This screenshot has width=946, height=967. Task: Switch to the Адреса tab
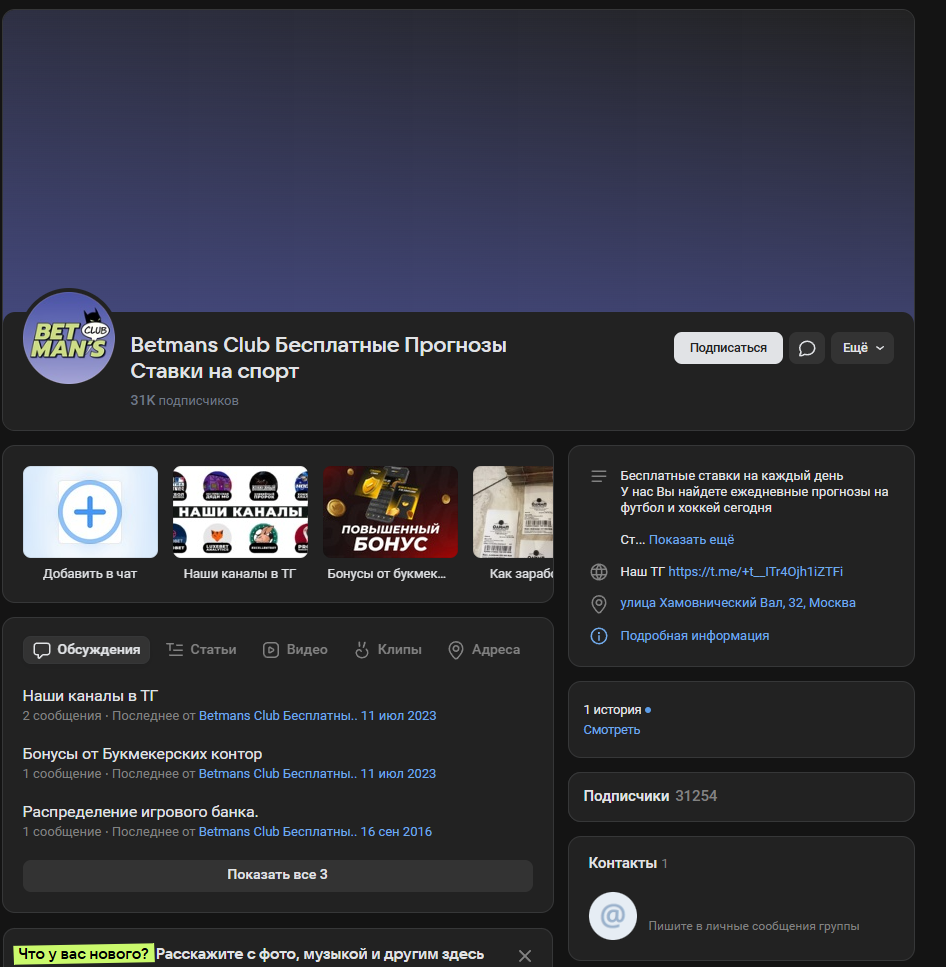pos(484,649)
